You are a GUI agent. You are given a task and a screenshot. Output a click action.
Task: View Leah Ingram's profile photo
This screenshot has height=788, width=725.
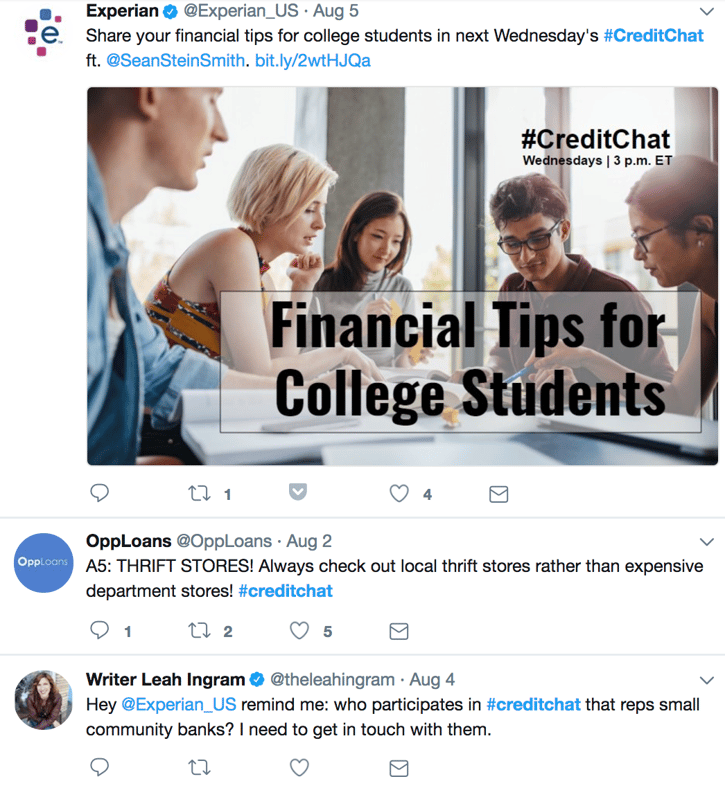click(x=44, y=700)
